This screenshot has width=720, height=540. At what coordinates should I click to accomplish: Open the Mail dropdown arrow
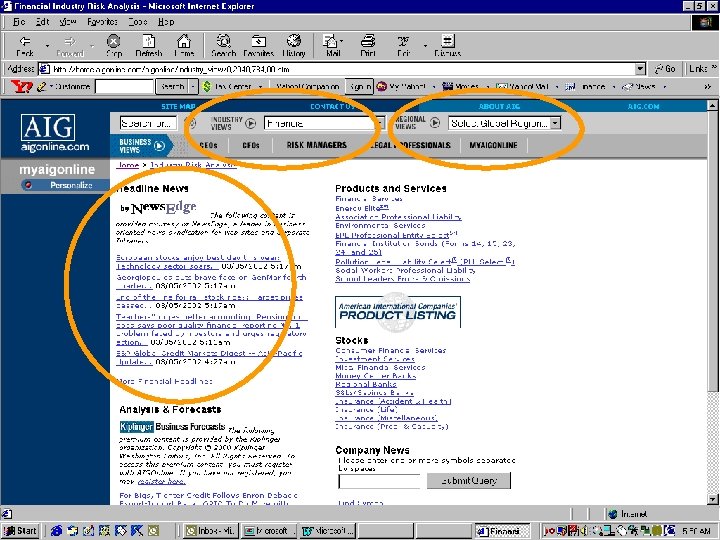click(x=342, y=41)
